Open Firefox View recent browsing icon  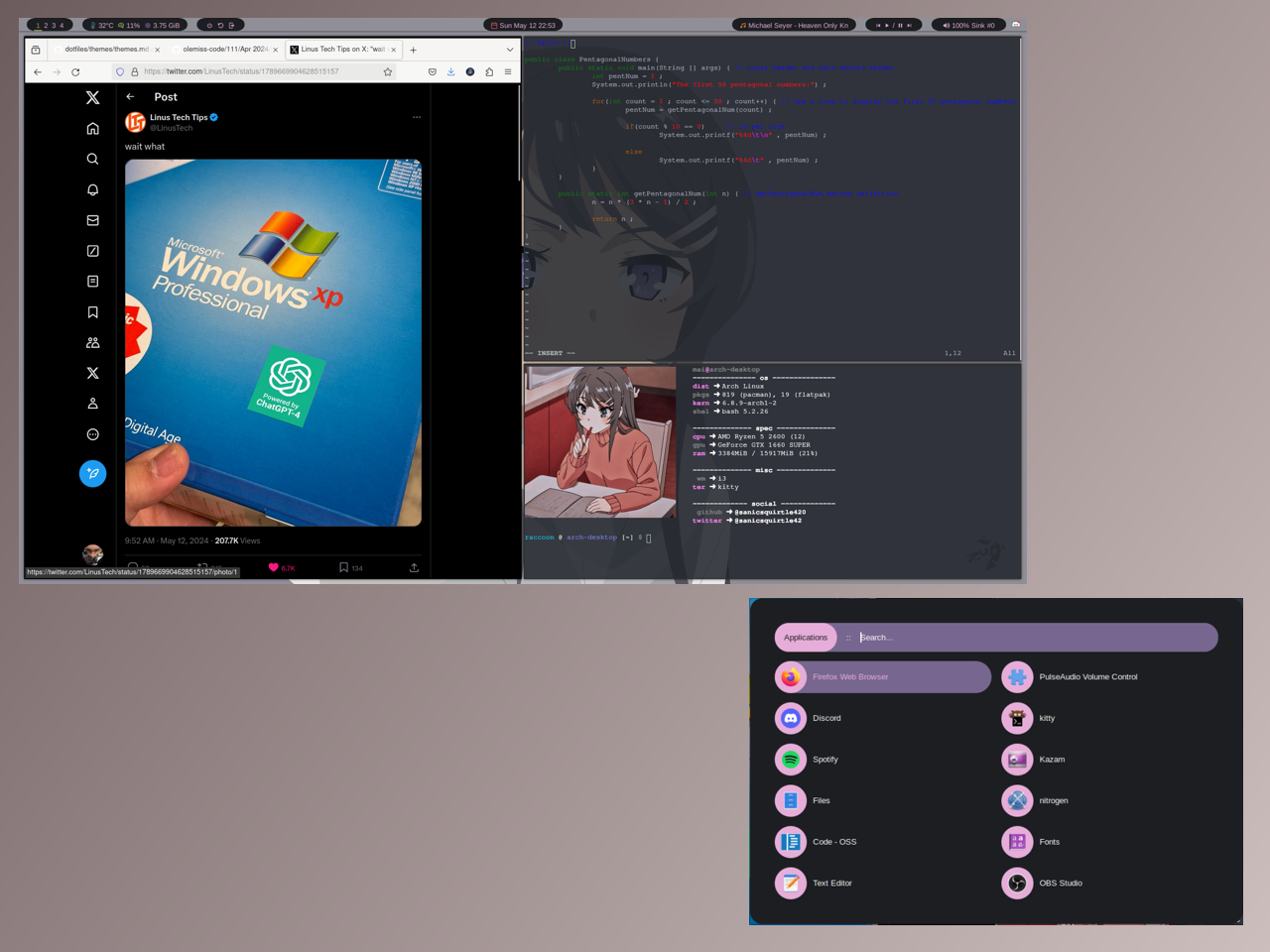36,50
